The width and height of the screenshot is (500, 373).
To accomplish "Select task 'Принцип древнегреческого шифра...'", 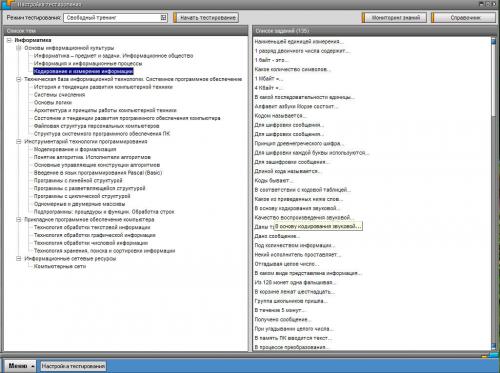I will pyautogui.click(x=299, y=143).
